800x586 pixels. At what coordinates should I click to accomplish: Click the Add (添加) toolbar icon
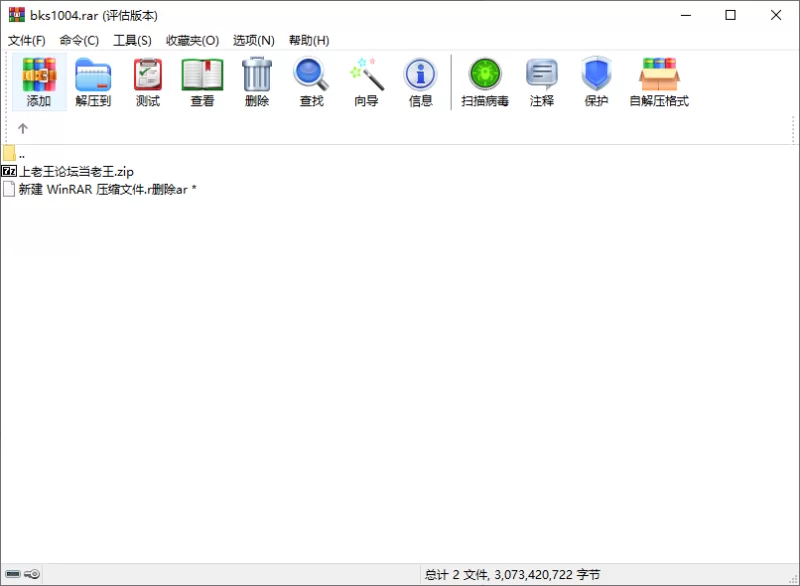click(39, 82)
